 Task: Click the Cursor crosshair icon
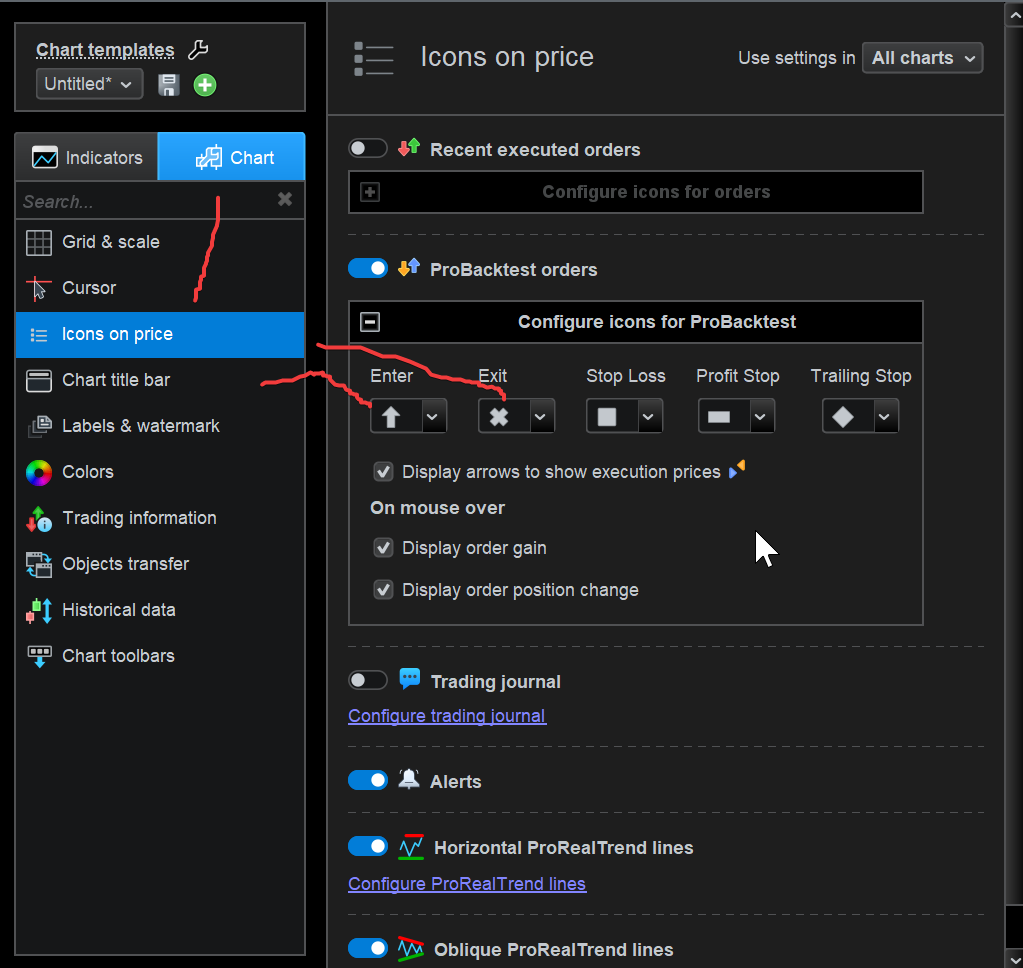pyautogui.click(x=38, y=288)
